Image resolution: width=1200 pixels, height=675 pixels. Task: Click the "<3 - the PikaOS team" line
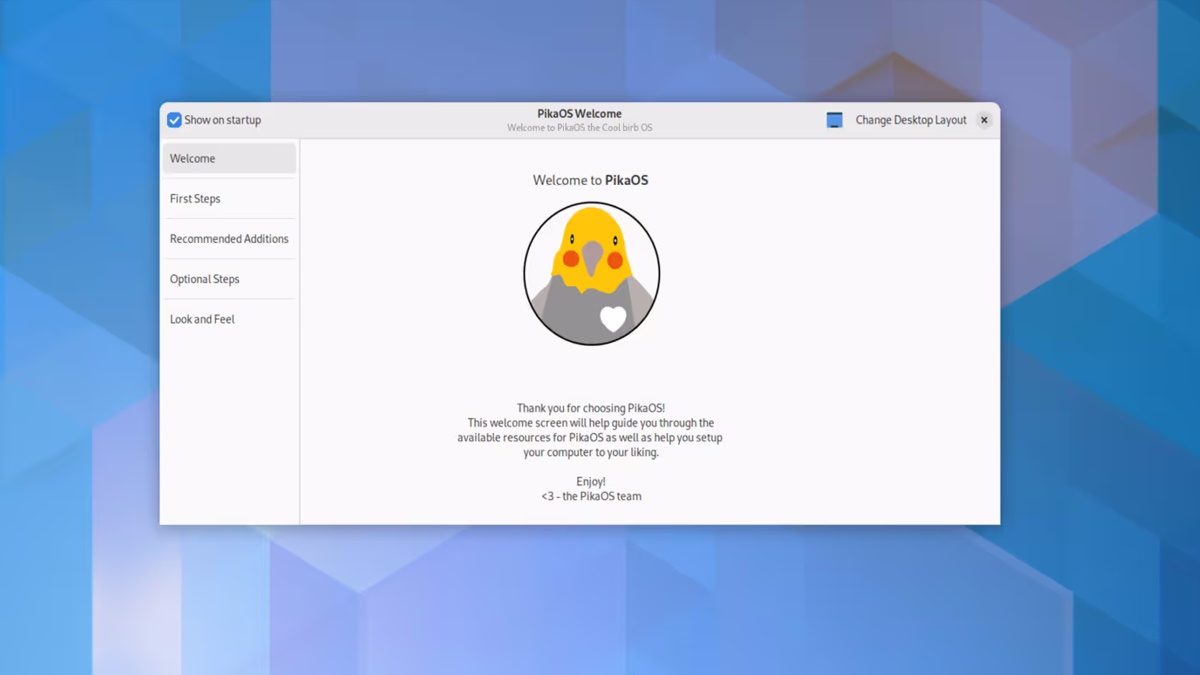pyautogui.click(x=591, y=496)
